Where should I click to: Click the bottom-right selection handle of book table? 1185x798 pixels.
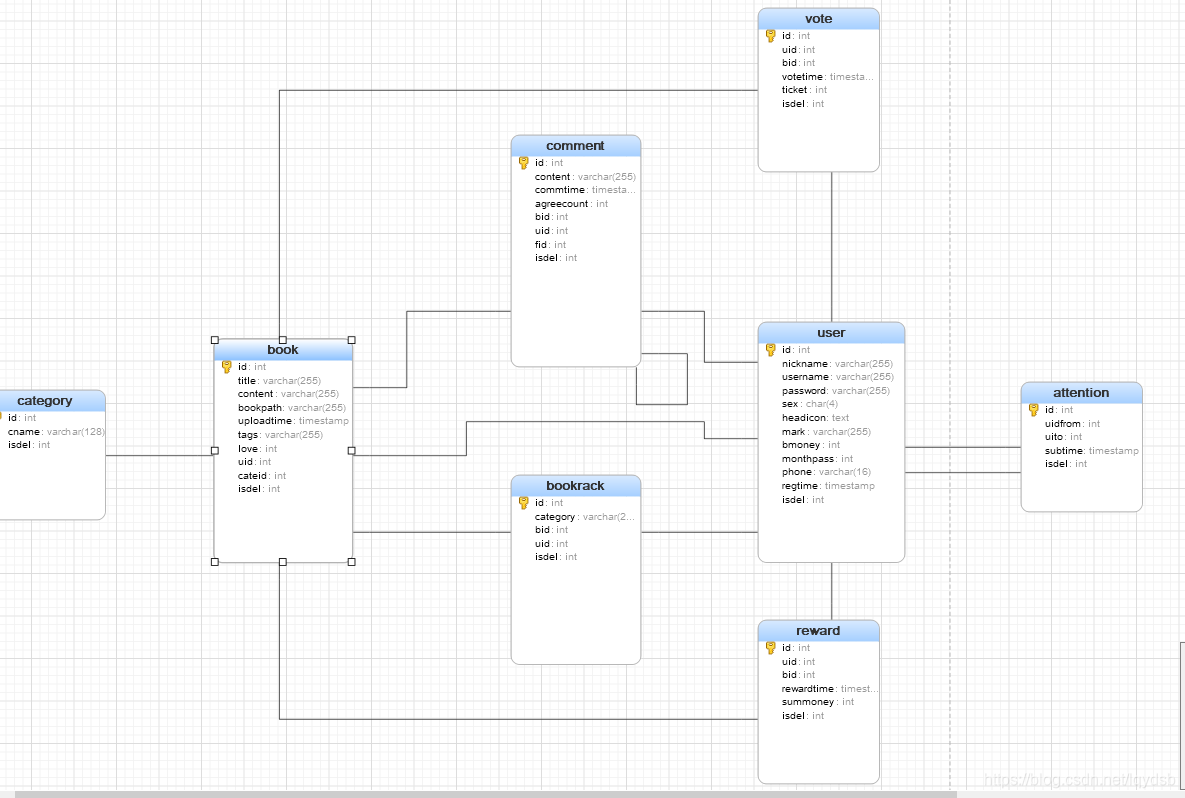tap(351, 561)
